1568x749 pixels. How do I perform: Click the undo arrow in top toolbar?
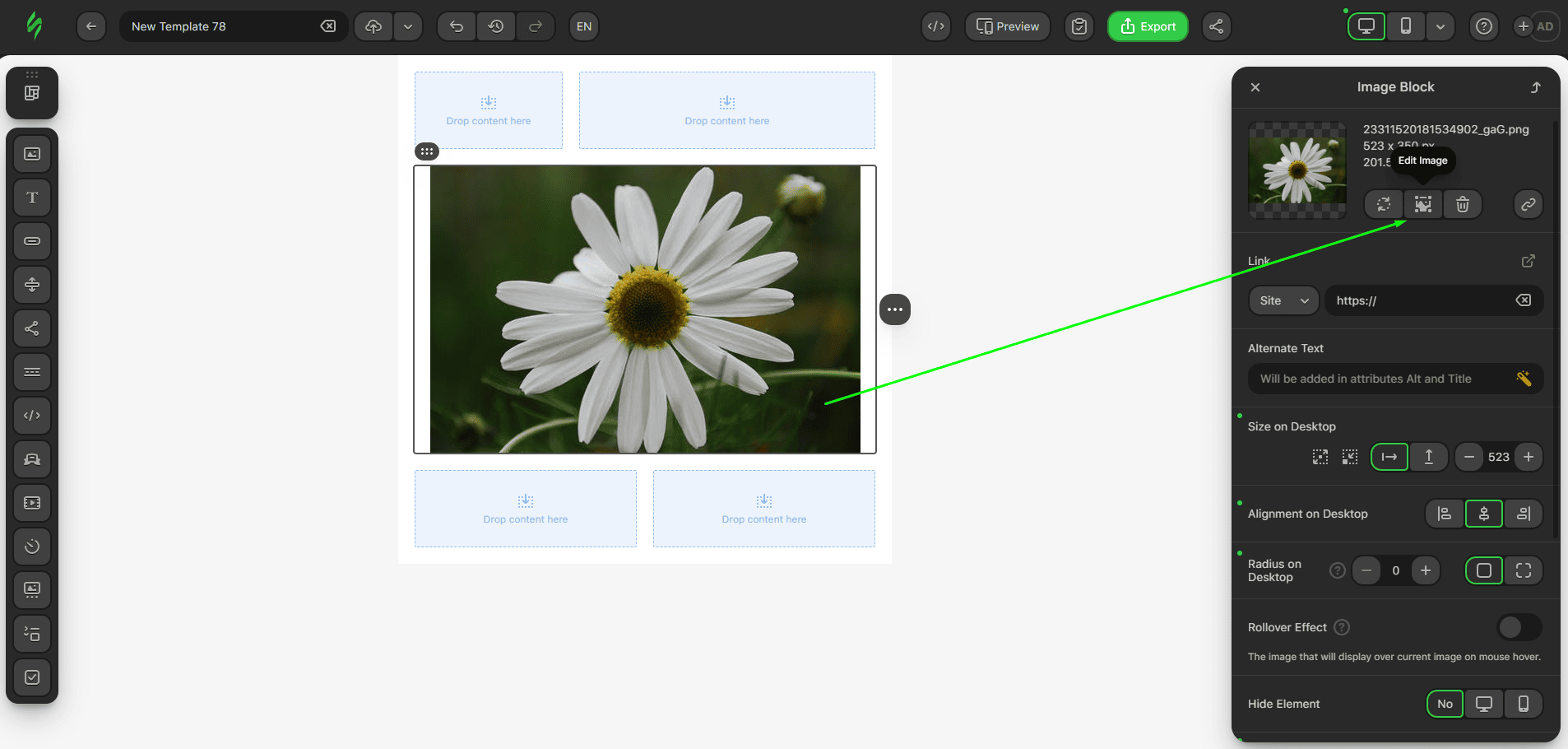coord(457,26)
